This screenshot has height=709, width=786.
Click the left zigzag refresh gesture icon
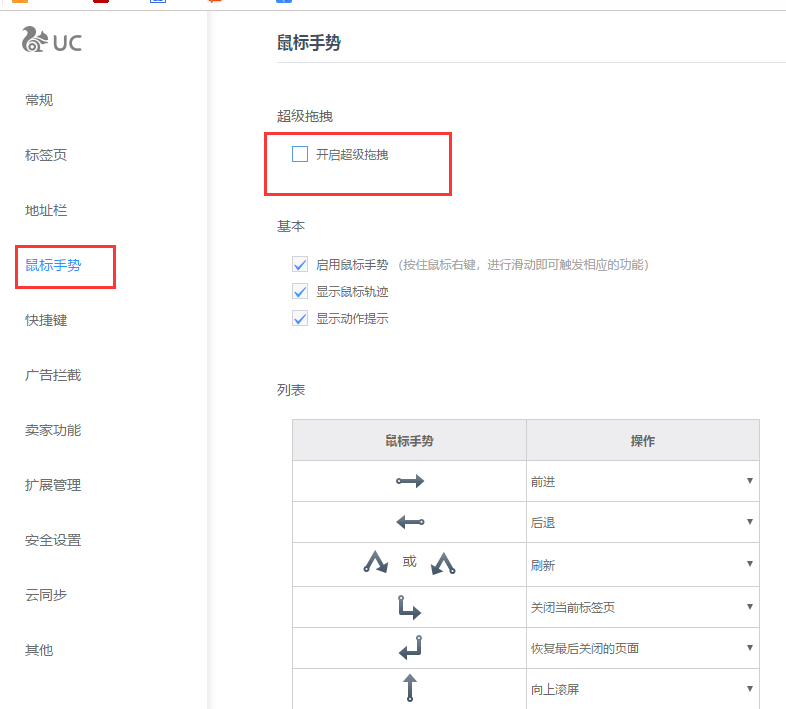click(x=375, y=564)
